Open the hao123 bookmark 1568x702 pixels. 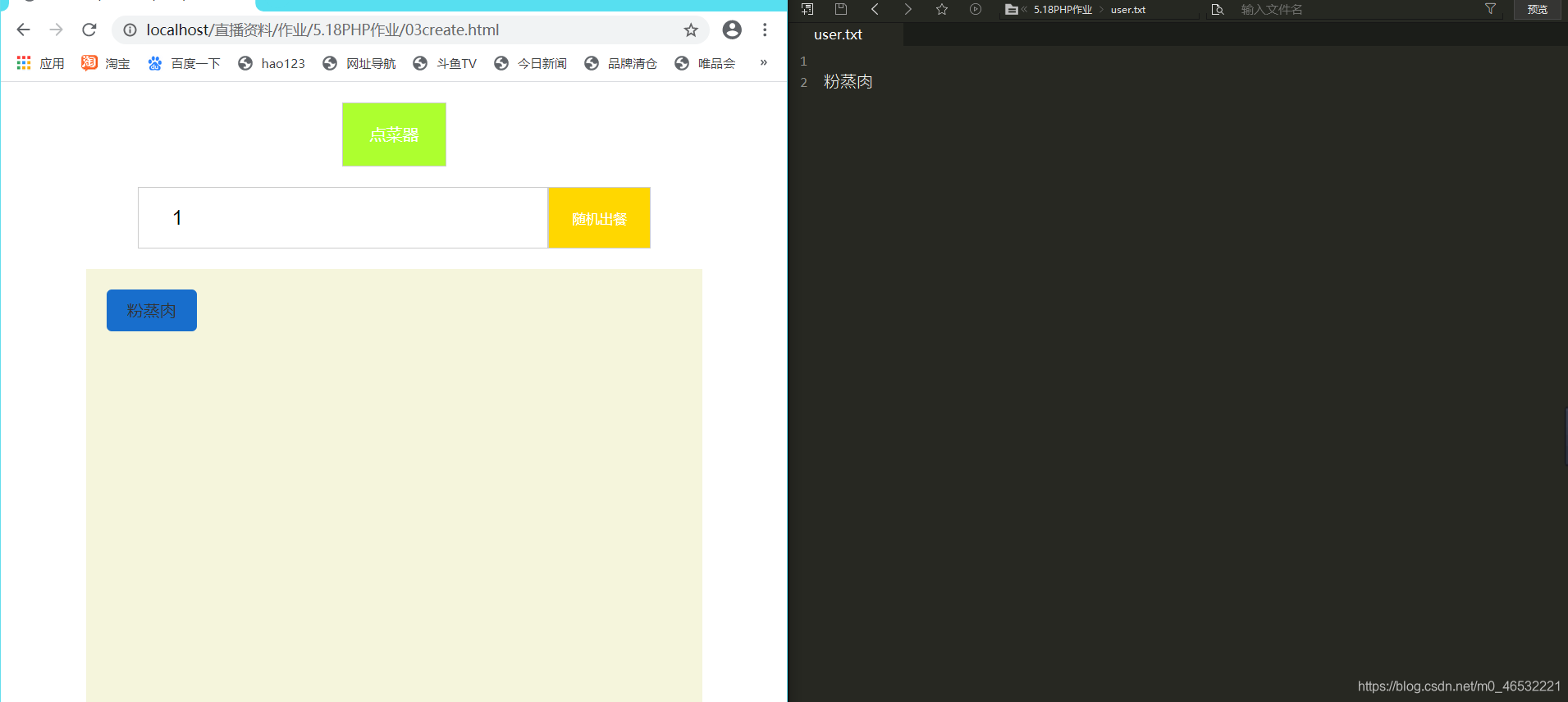coord(271,63)
